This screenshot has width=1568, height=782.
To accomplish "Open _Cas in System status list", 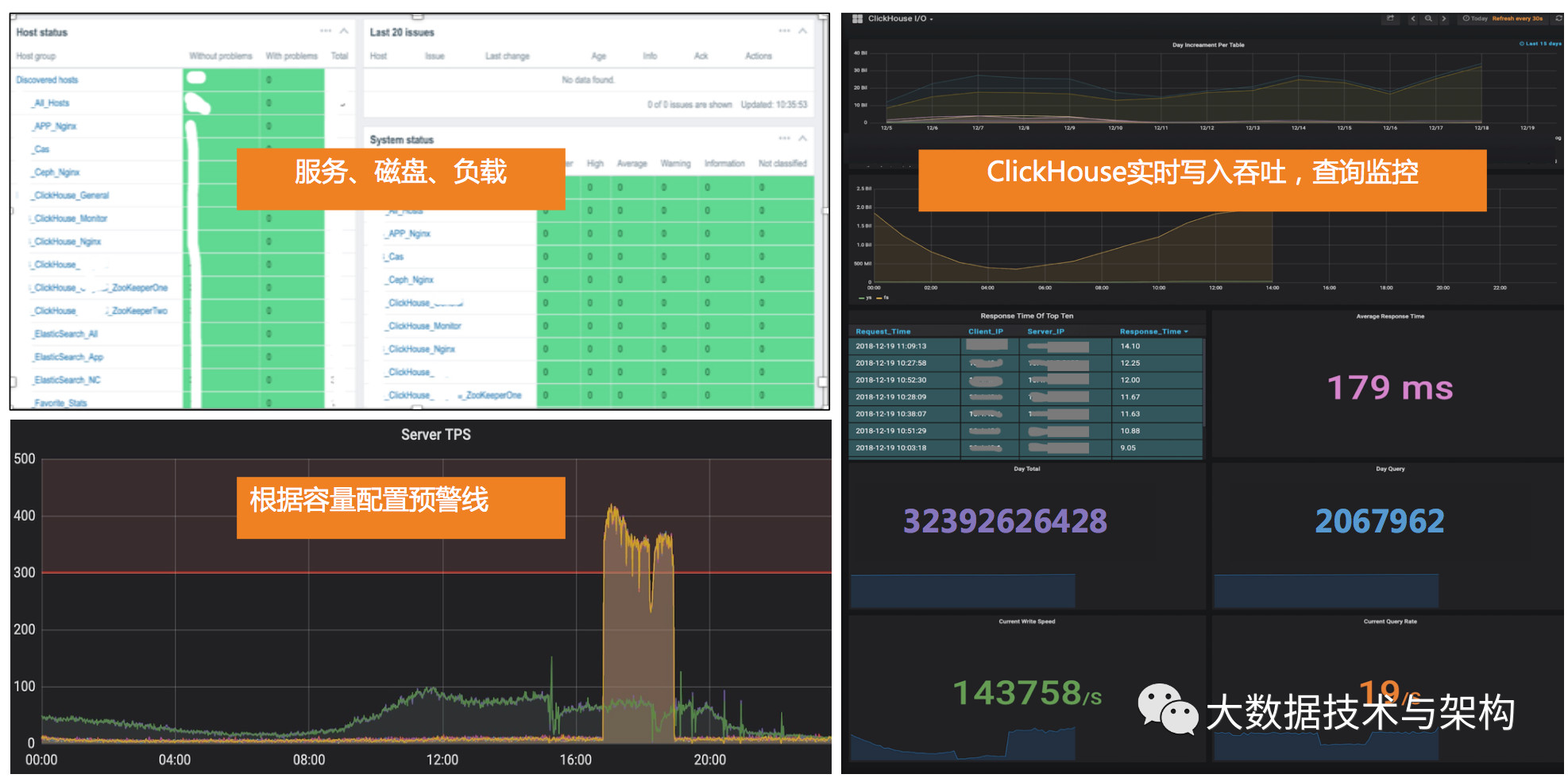I will [395, 256].
